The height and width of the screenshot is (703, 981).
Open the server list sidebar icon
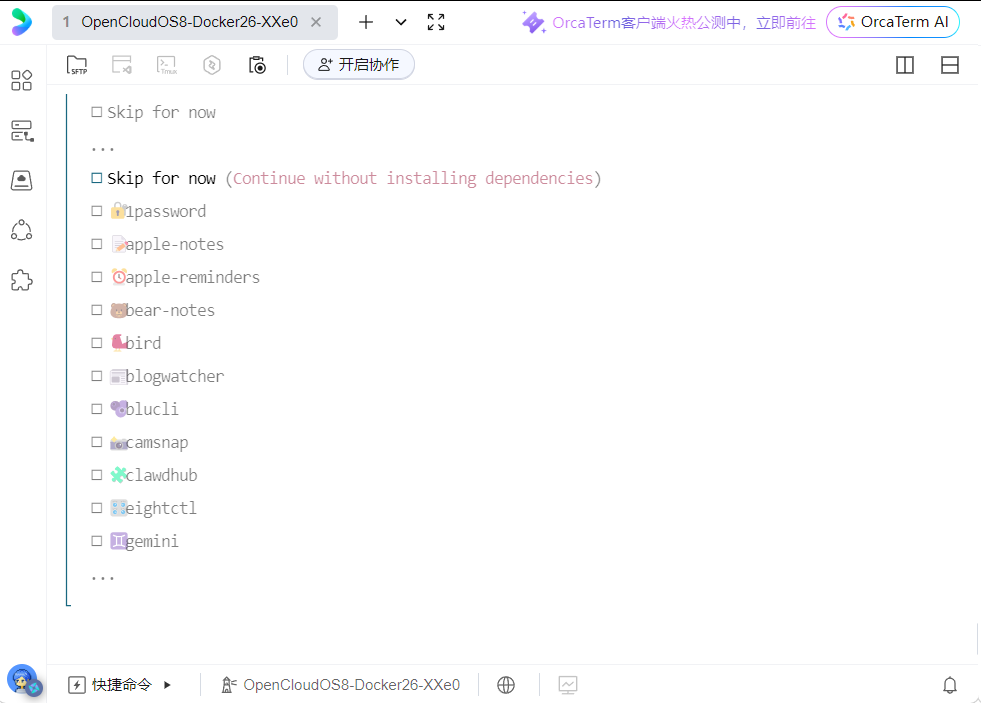(22, 131)
